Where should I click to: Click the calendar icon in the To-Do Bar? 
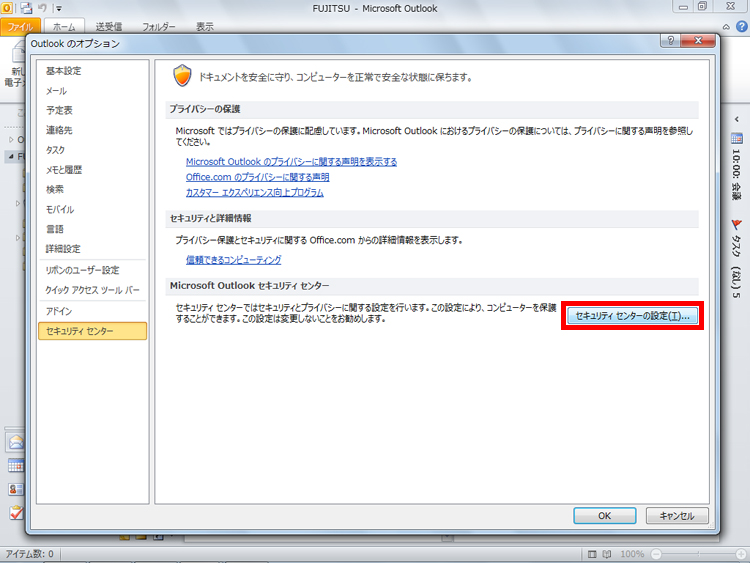point(737,139)
